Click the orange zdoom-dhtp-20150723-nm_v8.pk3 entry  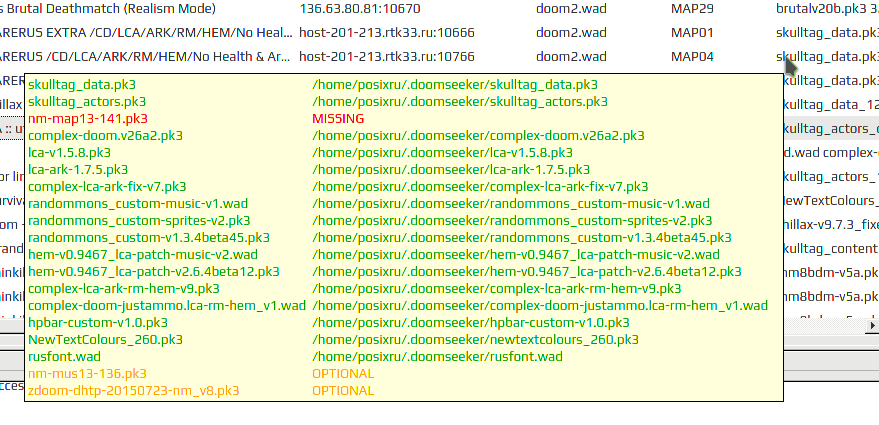[x=133, y=390]
